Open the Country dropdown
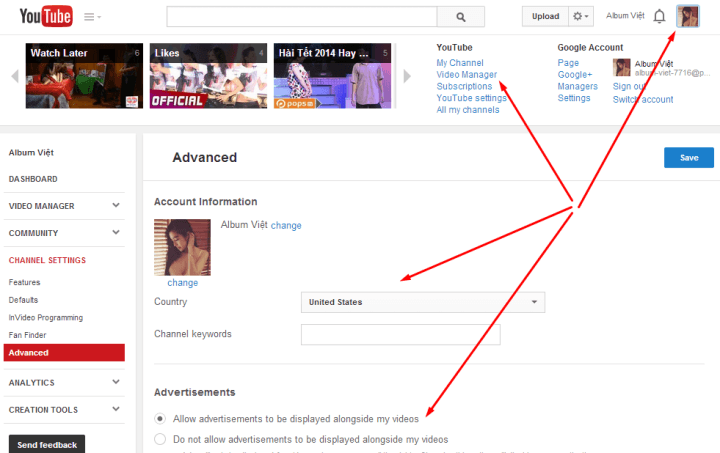 [x=423, y=302]
